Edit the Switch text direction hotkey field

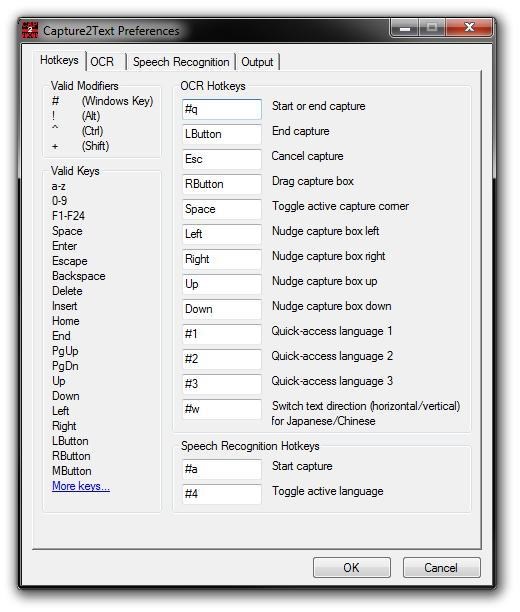(222, 409)
